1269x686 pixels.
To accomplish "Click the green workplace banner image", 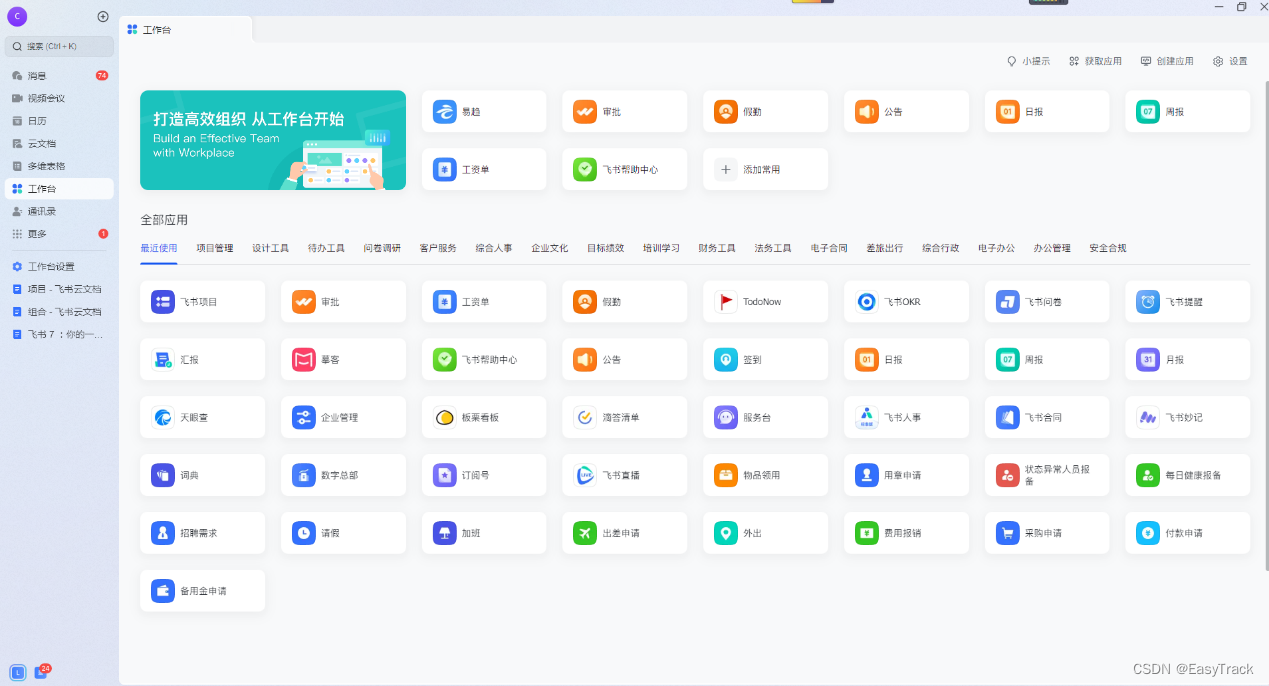I will pos(273,140).
